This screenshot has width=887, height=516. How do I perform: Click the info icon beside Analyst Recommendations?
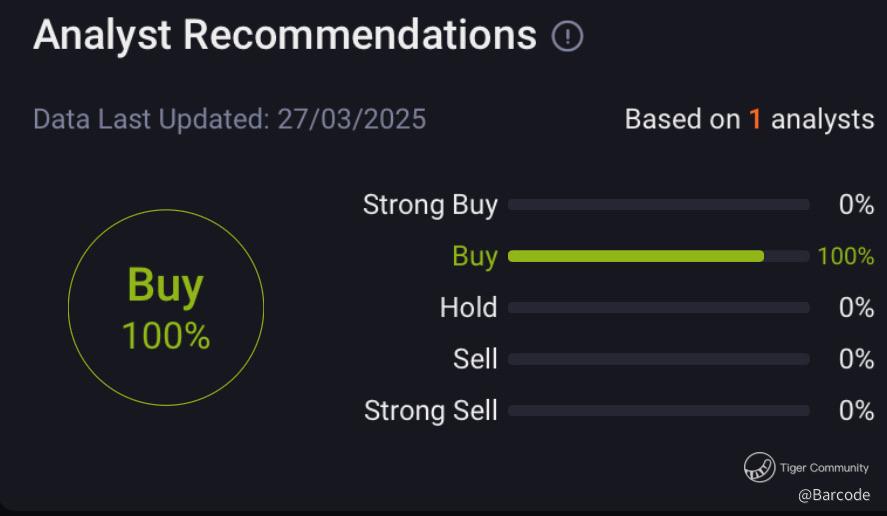[567, 38]
